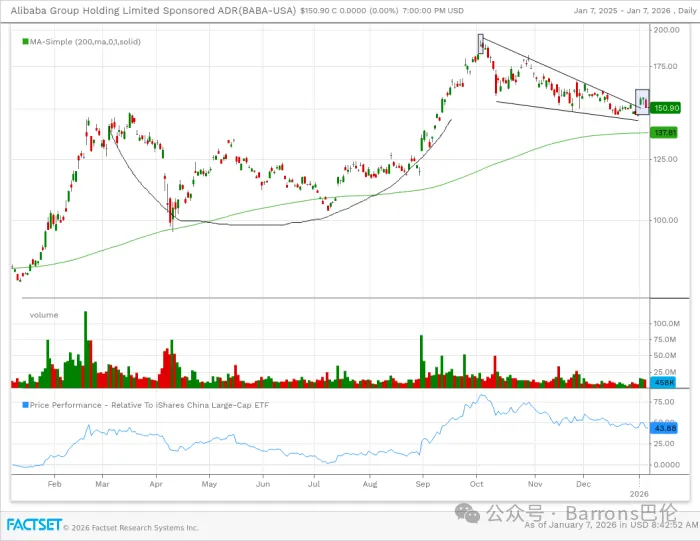This screenshot has height=541, width=700.
Task: Click the Nov month label on time axis
Action: click(x=535, y=484)
